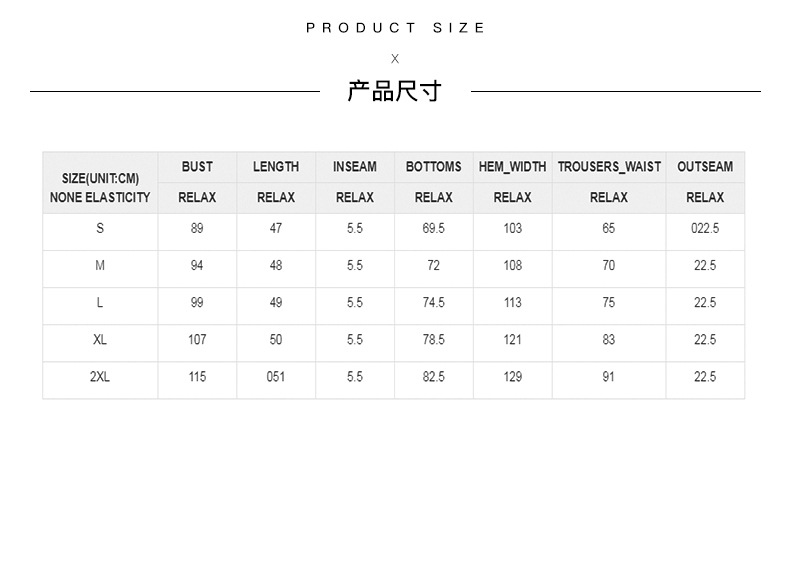The width and height of the screenshot is (790, 574).
Task: Select the M size row label
Action: click(100, 266)
